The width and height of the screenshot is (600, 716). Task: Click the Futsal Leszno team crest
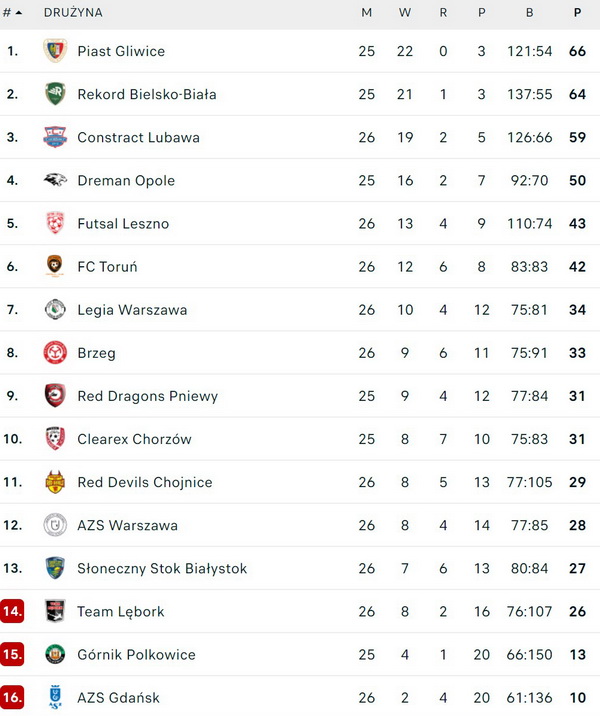[x=55, y=223]
